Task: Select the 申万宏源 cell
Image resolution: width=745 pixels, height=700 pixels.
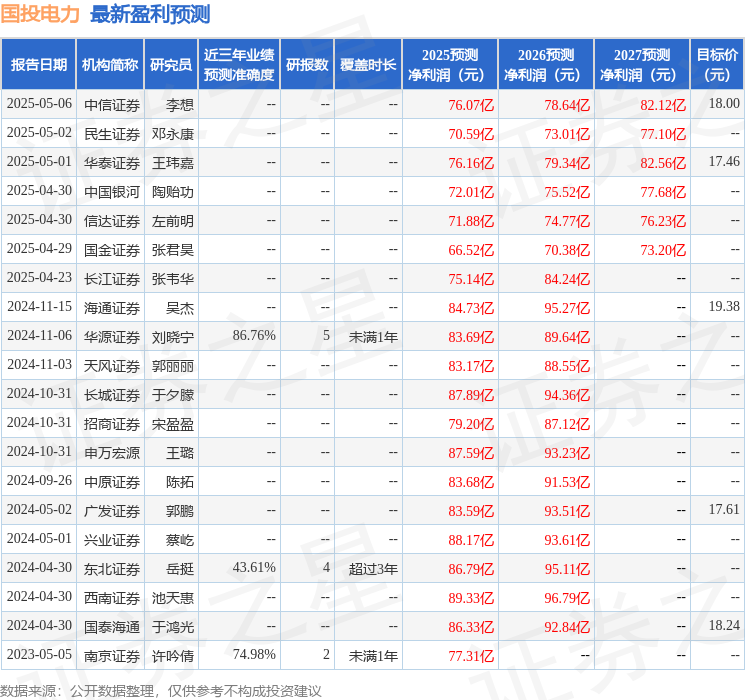Action: (x=112, y=453)
